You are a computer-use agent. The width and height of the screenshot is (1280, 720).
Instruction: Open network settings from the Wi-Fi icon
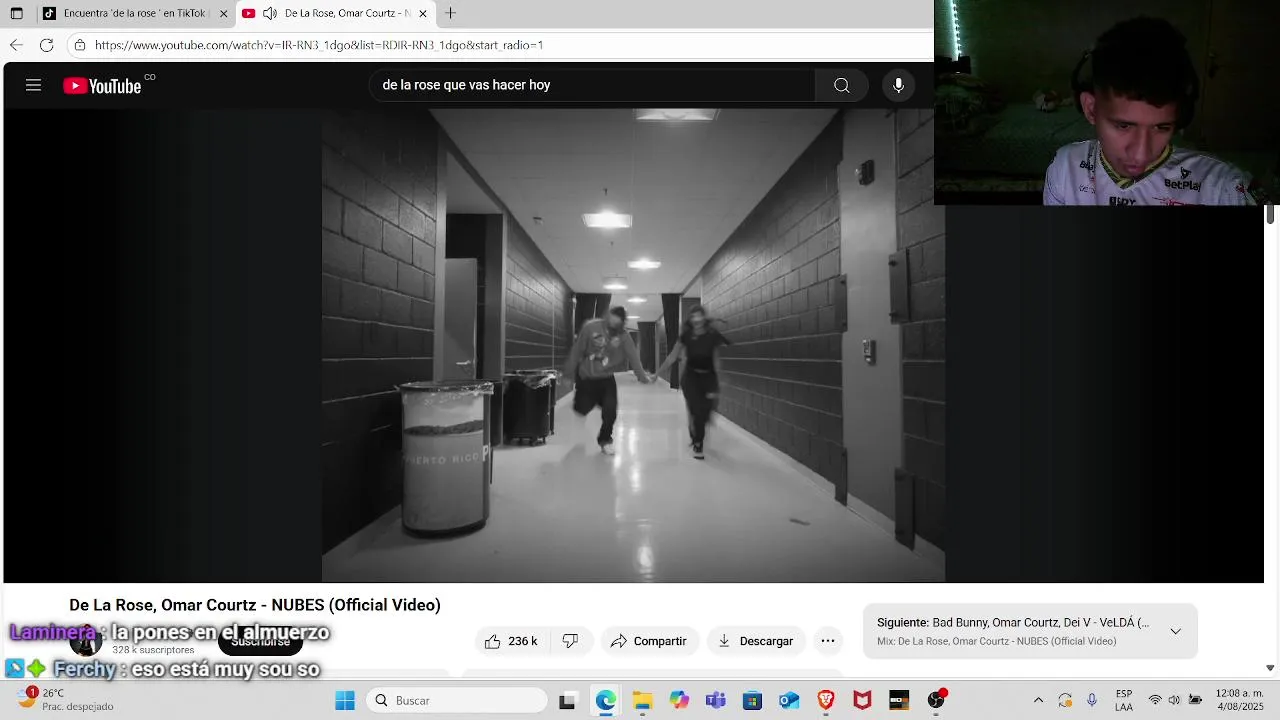(x=1155, y=701)
